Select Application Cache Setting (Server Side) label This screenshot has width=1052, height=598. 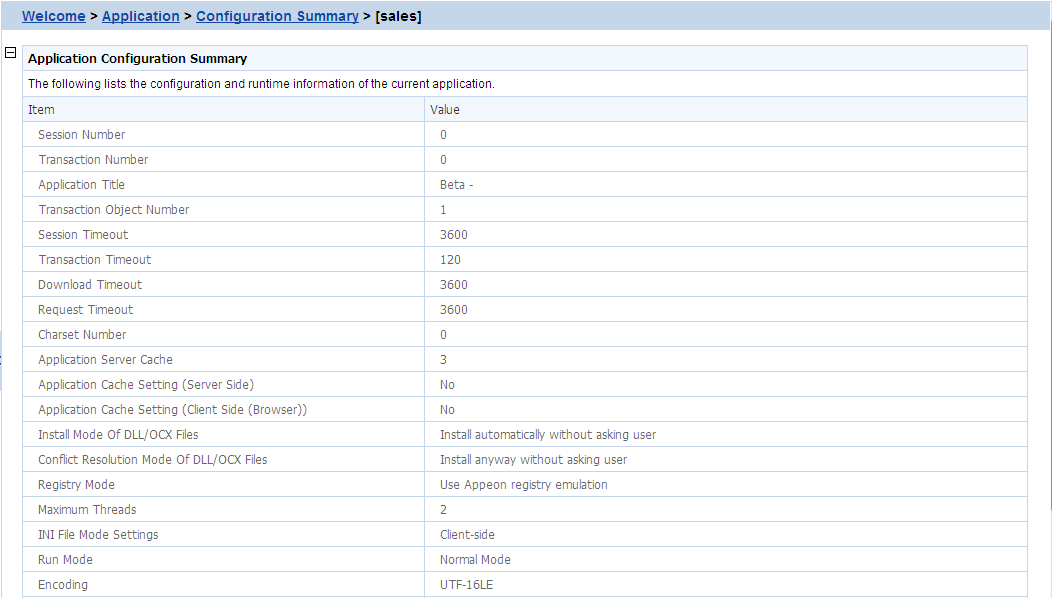click(146, 385)
